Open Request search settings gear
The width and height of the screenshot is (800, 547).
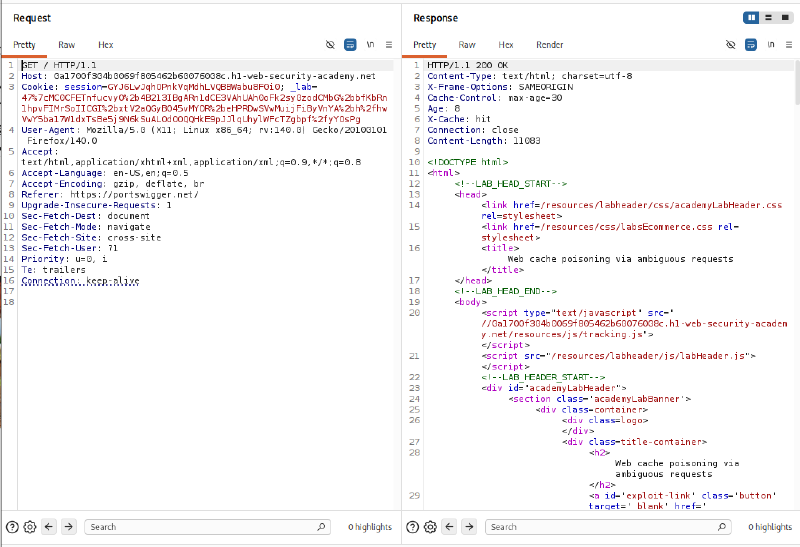30,527
